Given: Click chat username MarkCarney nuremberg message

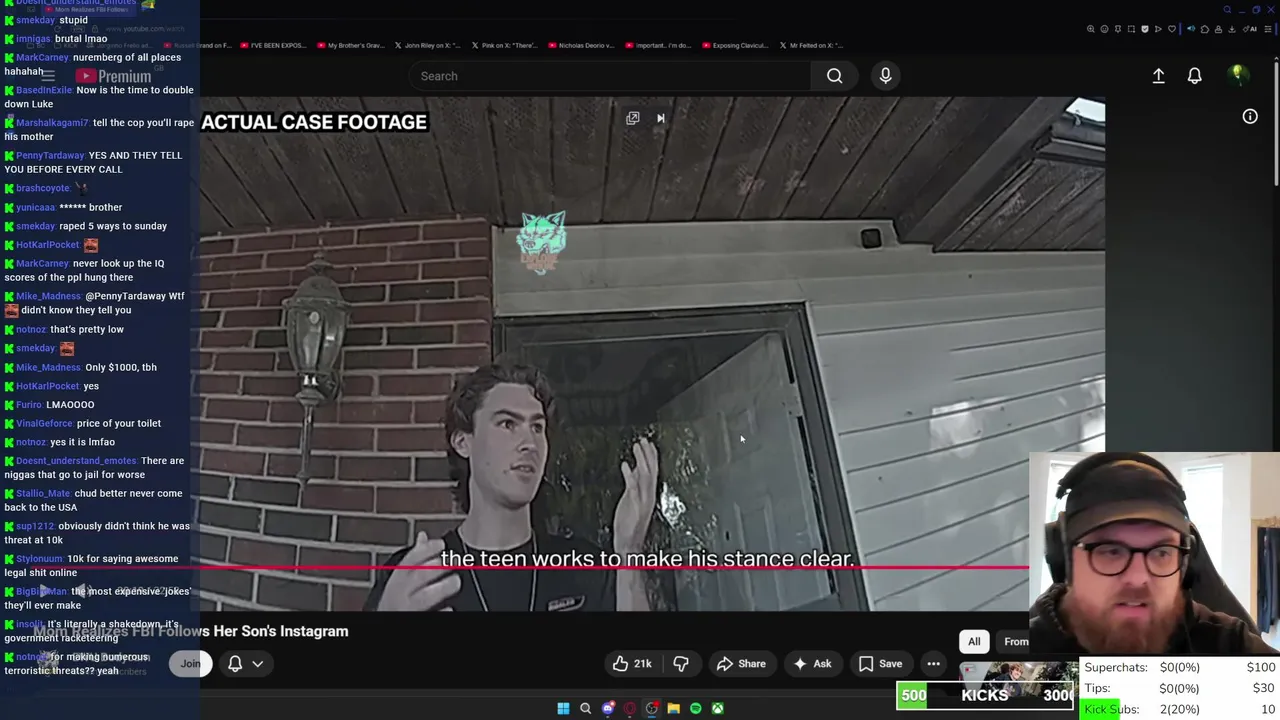Looking at the screenshot, I should pos(42,57).
